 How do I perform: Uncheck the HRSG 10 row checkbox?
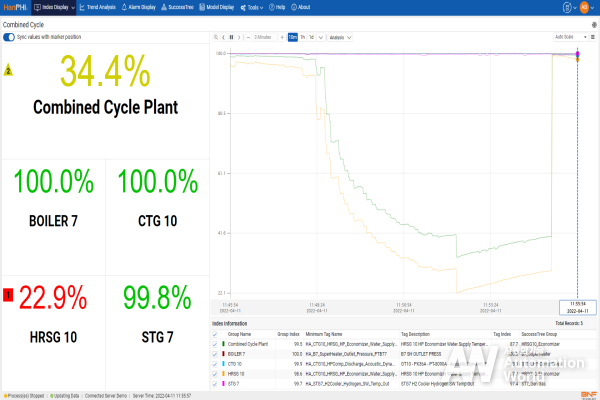[215, 374]
